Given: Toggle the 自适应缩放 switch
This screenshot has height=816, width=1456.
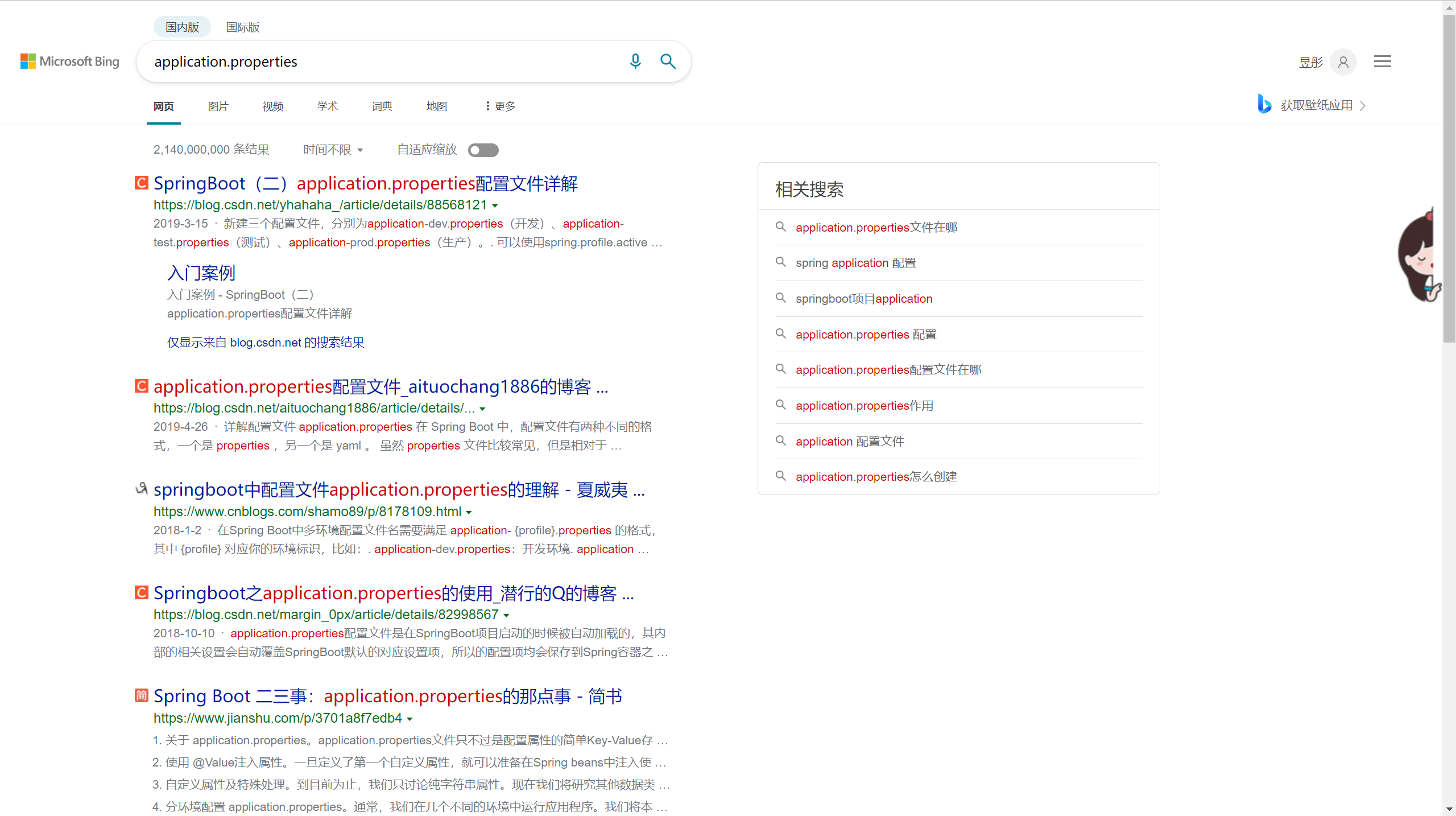Looking at the screenshot, I should [483, 150].
